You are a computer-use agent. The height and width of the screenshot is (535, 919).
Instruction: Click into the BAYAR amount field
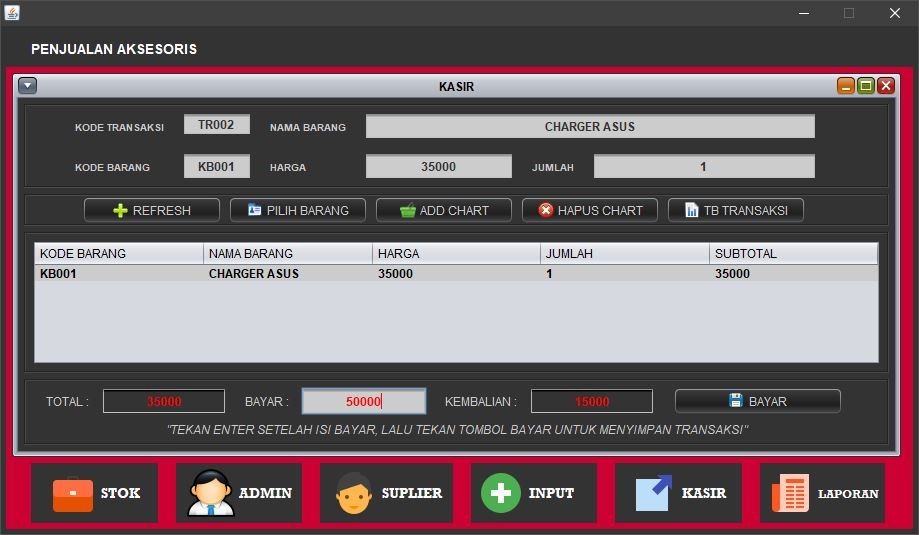[x=364, y=401]
